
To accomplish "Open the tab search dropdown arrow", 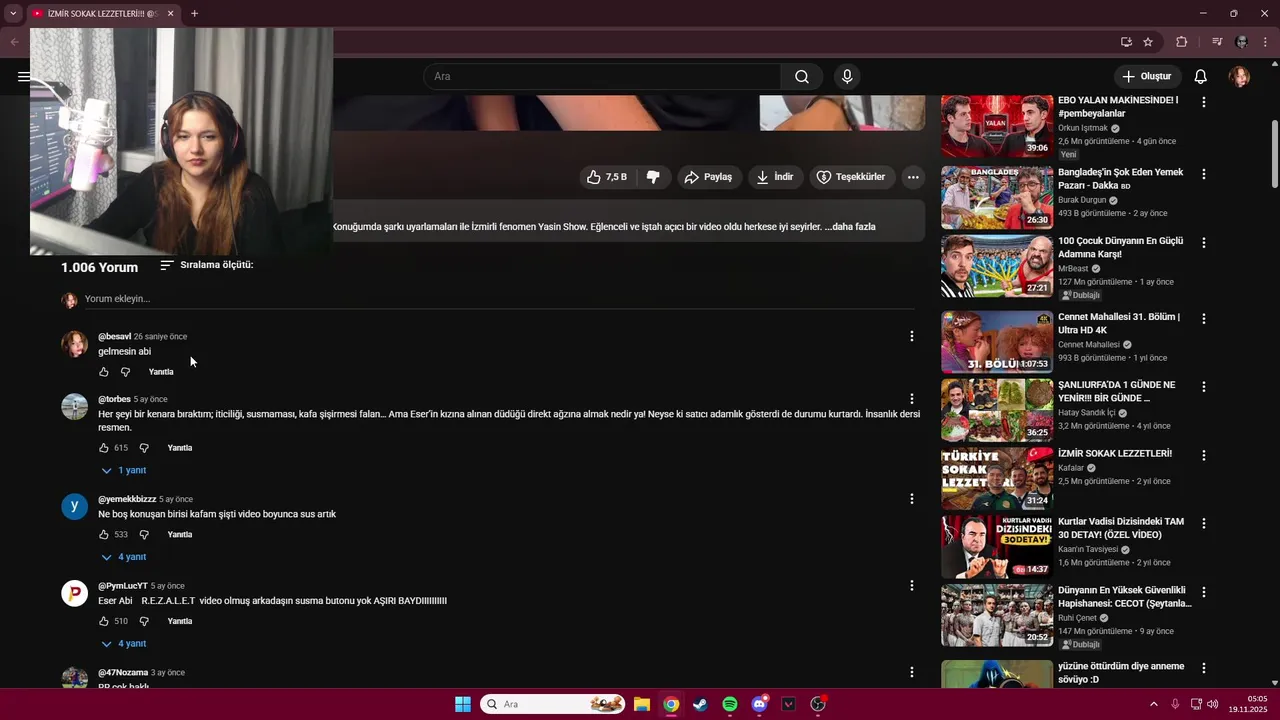I will point(13,14).
